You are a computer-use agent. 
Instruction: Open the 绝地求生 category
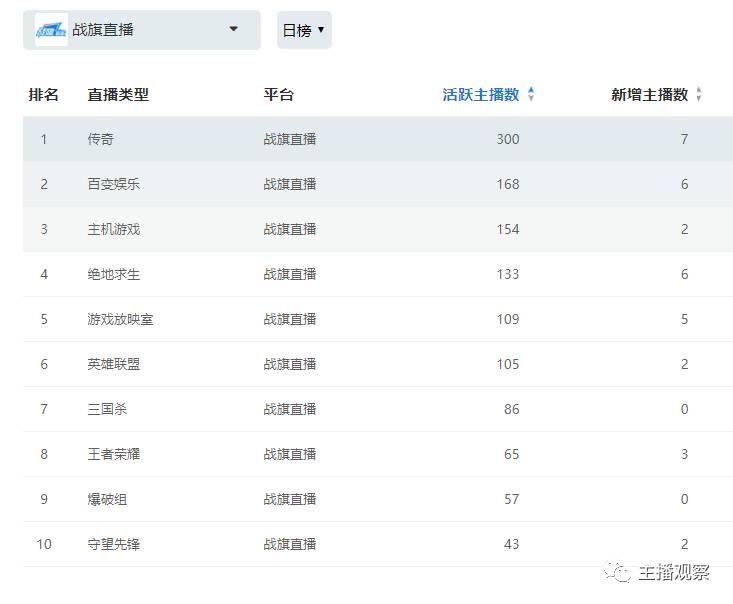click(114, 274)
